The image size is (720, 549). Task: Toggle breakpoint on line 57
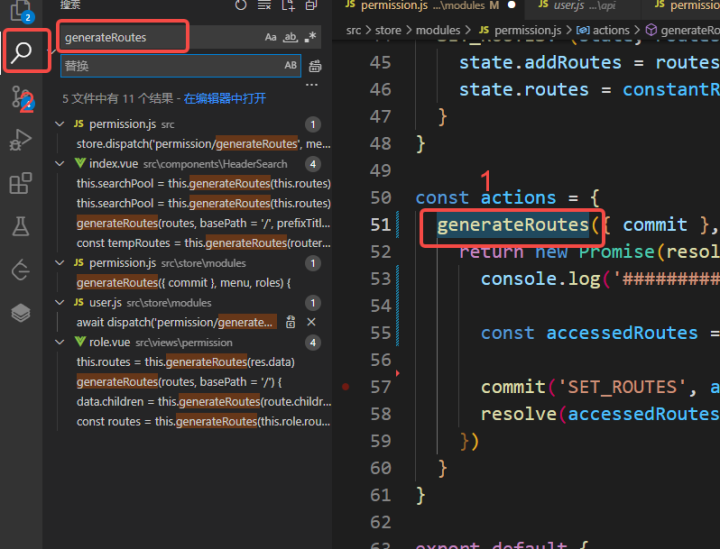coord(346,387)
